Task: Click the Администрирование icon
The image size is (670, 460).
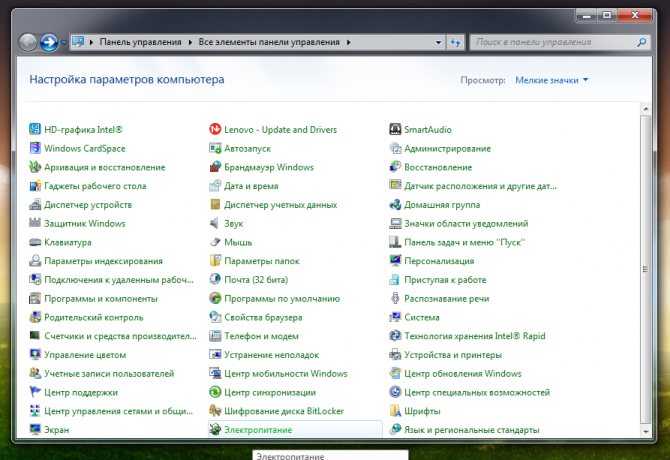Action: click(x=395, y=148)
